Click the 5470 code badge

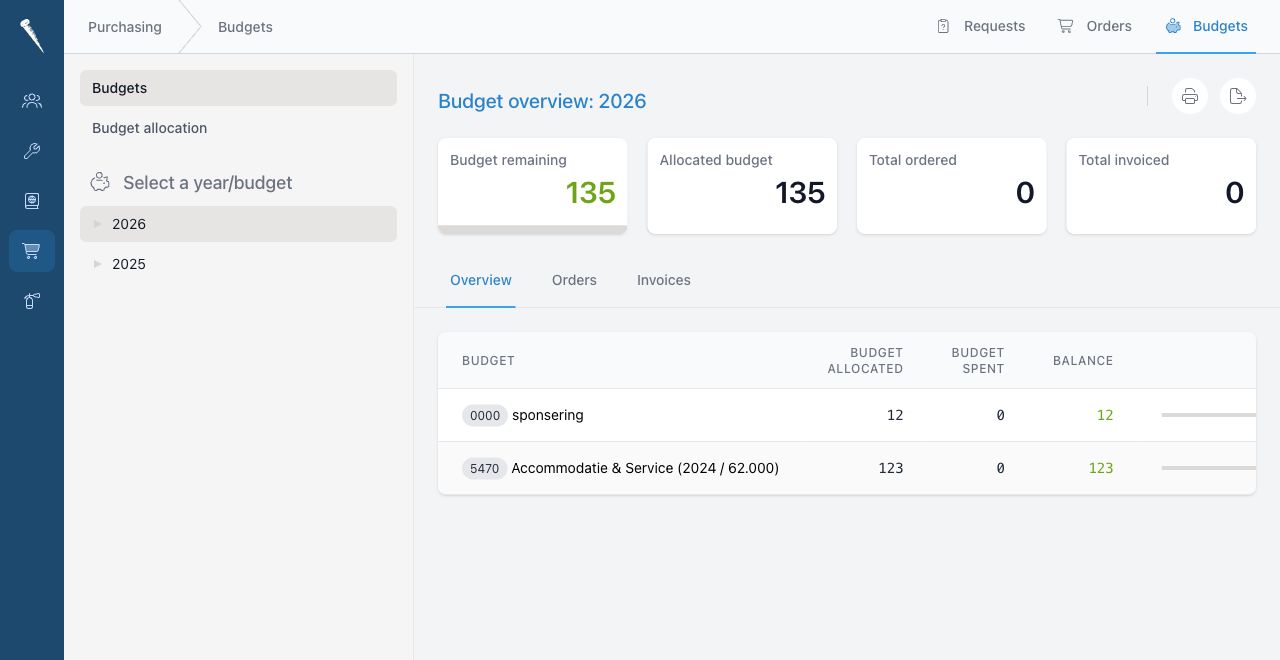tap(485, 468)
